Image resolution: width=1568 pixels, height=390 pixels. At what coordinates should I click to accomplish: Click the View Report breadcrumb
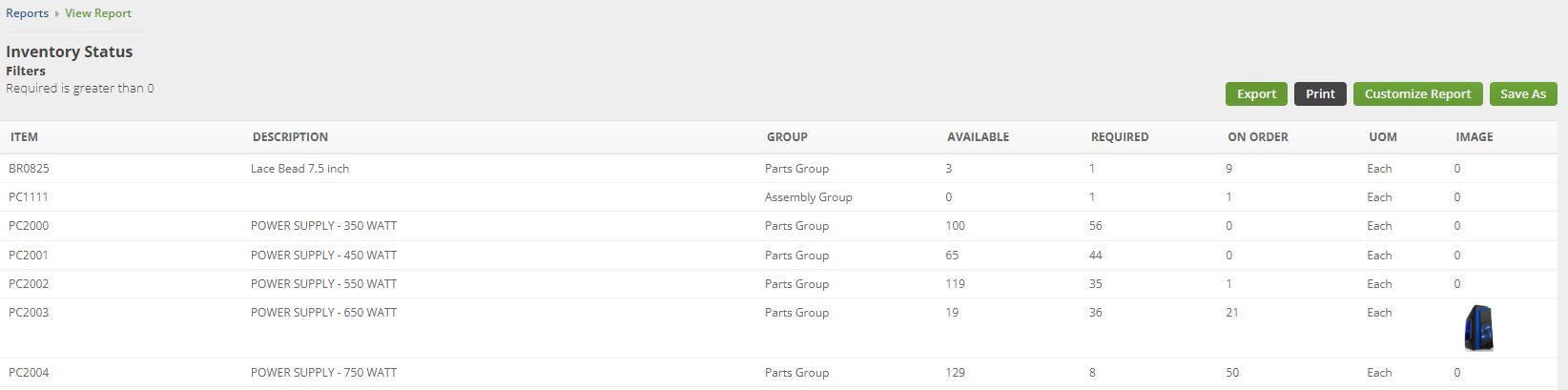click(98, 13)
